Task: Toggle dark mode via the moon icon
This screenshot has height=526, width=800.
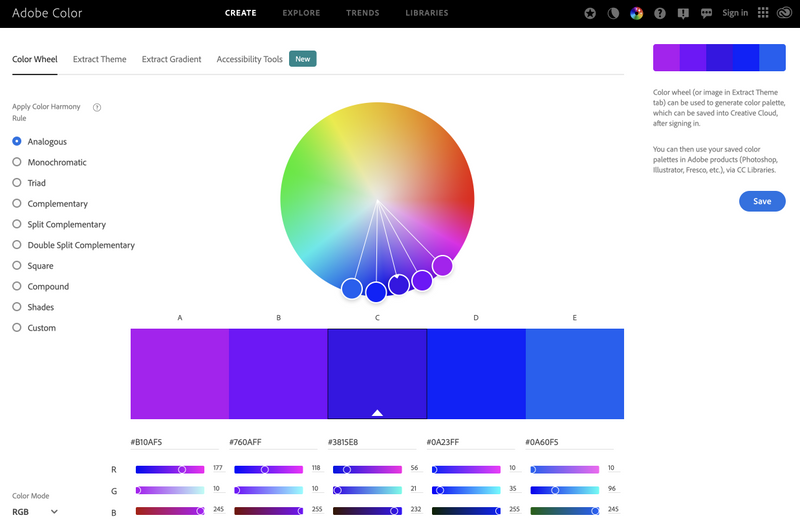Action: click(613, 13)
